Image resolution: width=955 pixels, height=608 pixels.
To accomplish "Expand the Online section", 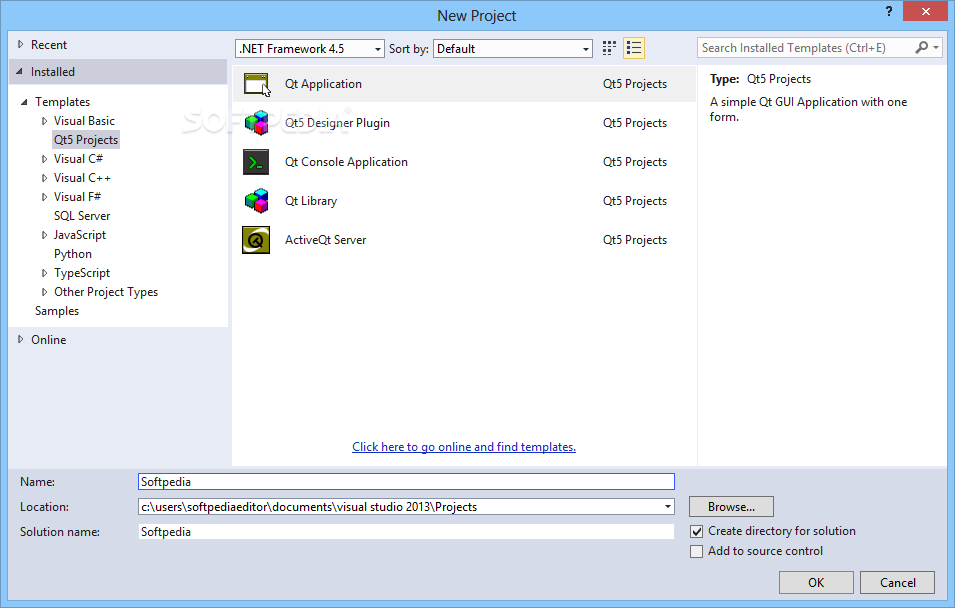I will [21, 339].
